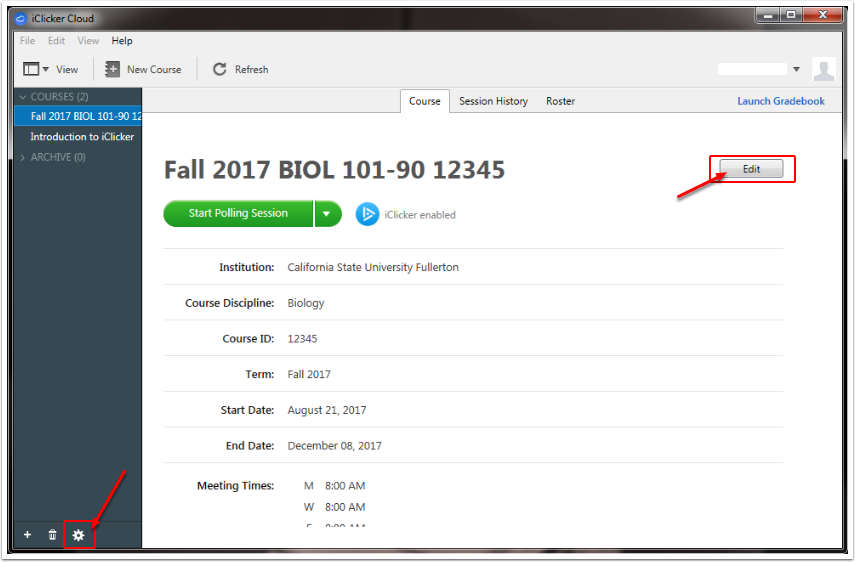Viewport: 855px width, 562px height.
Task: Click the blank account name field
Action: click(x=752, y=69)
